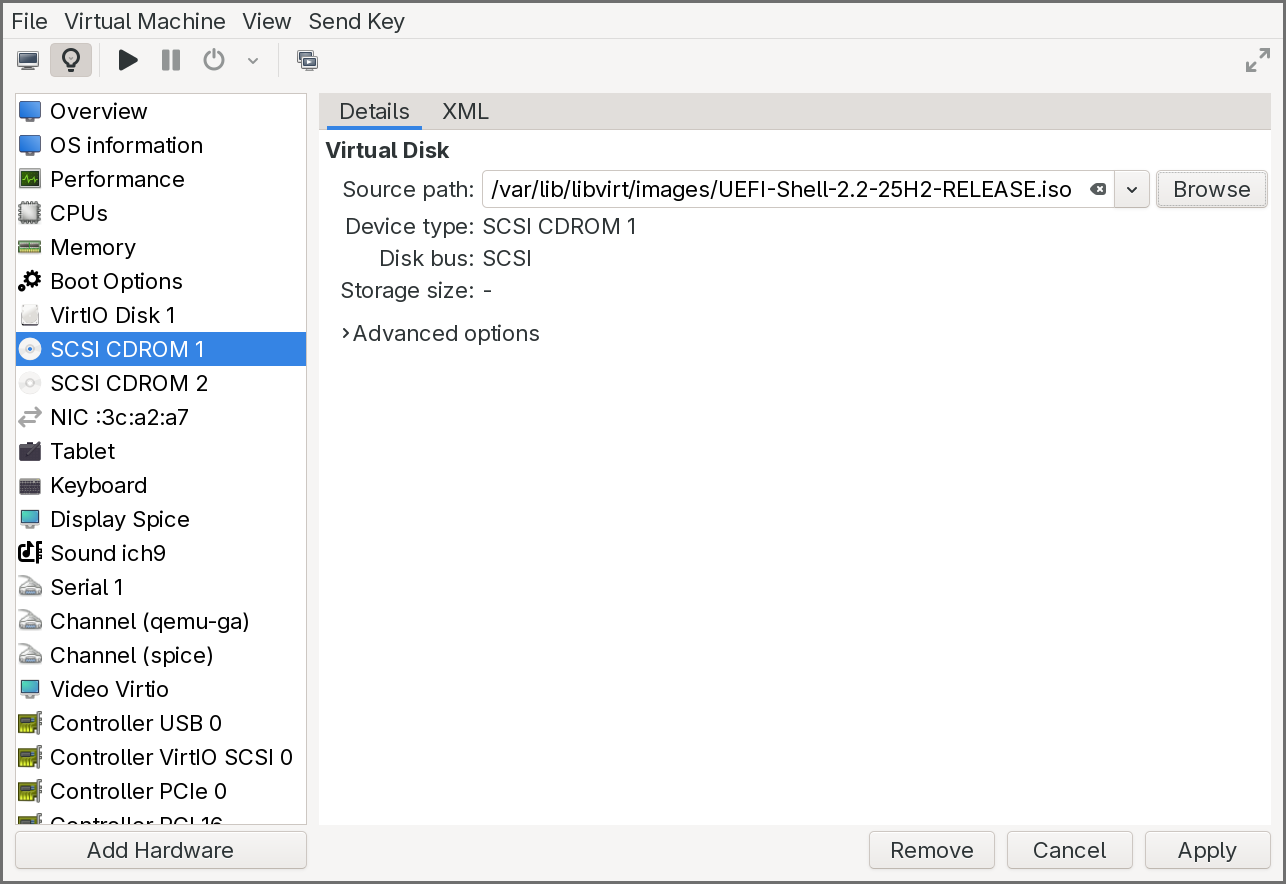Open the power options dropdown arrow

click(252, 59)
